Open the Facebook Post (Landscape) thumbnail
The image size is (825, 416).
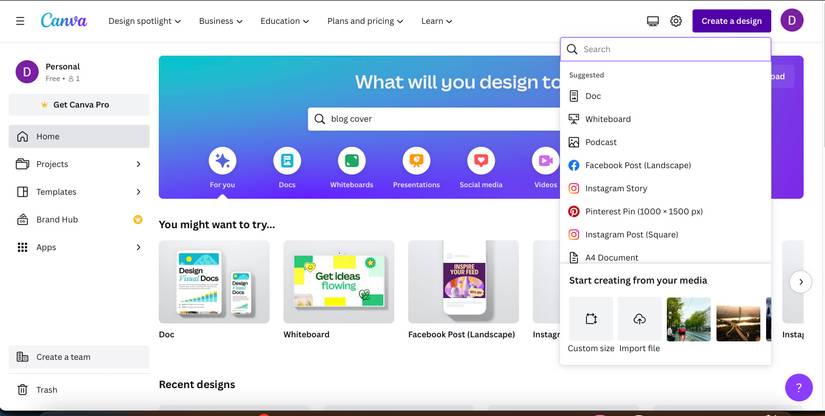pyautogui.click(x=464, y=282)
